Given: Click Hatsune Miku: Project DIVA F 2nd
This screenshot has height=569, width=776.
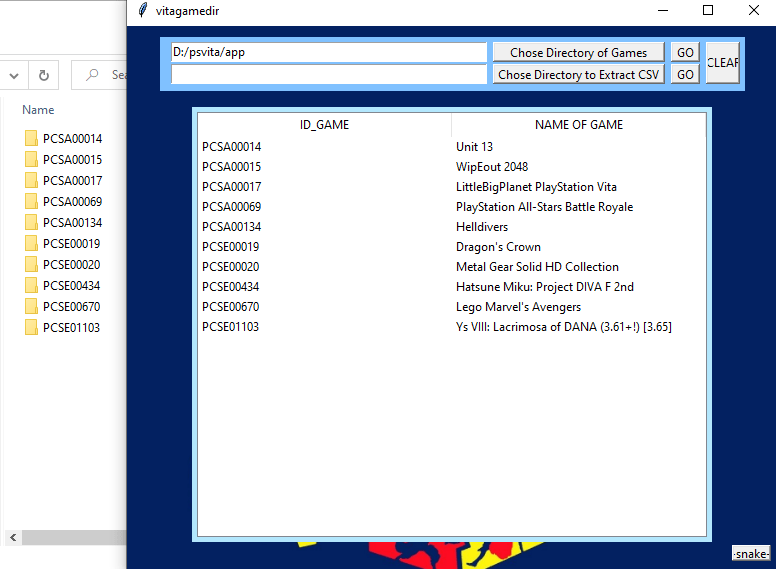Looking at the screenshot, I should coord(545,287).
